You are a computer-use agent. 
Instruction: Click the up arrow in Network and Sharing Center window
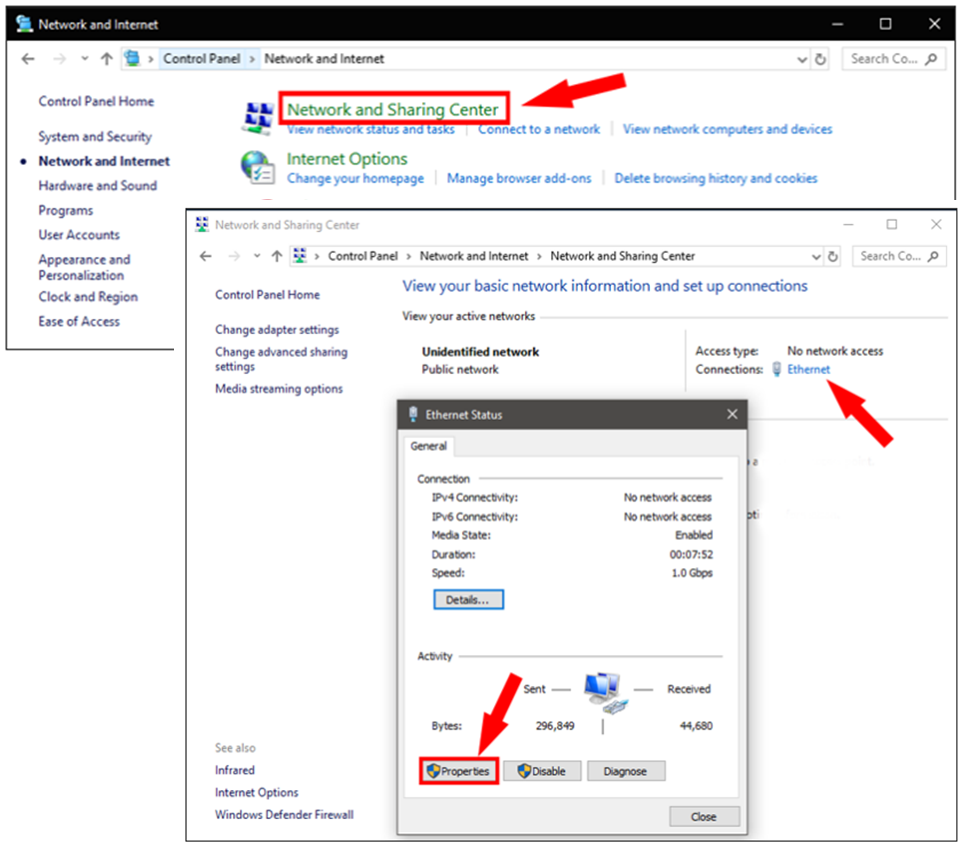pyautogui.click(x=277, y=256)
